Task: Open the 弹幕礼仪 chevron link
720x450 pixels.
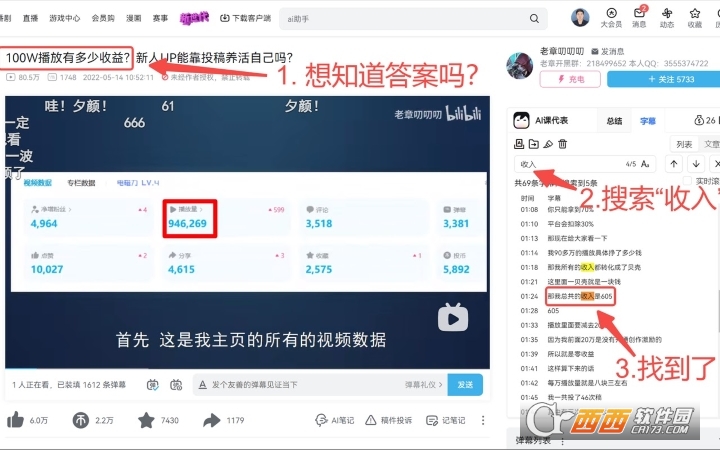Action: point(423,385)
